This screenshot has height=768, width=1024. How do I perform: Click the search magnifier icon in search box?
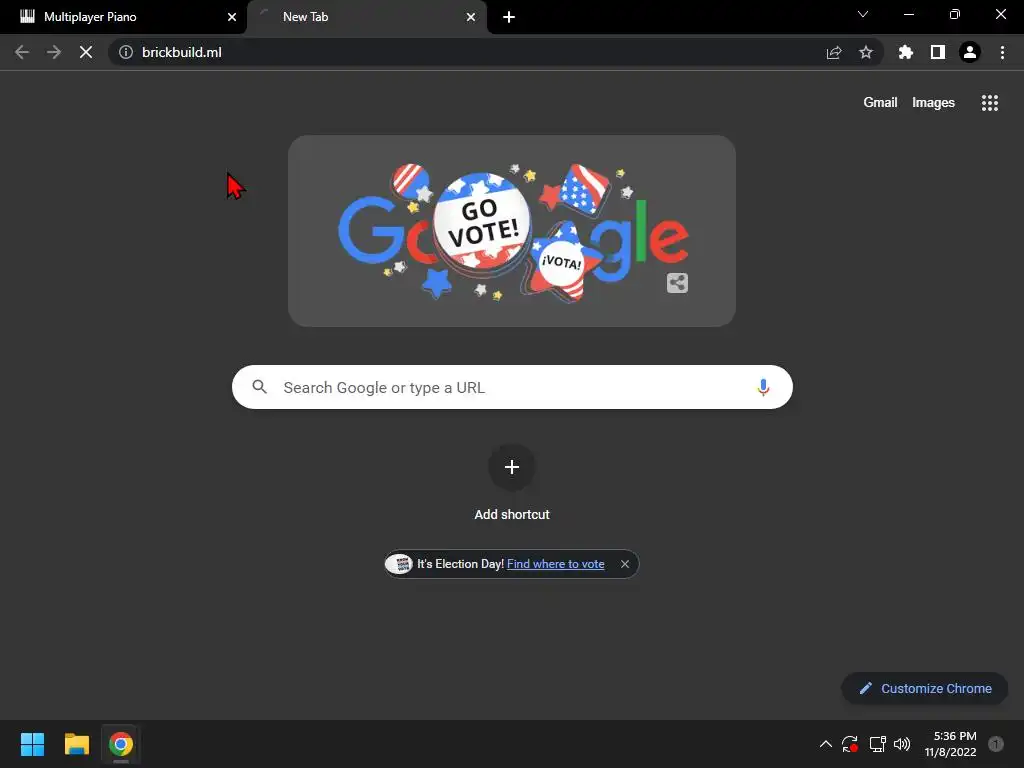point(259,387)
